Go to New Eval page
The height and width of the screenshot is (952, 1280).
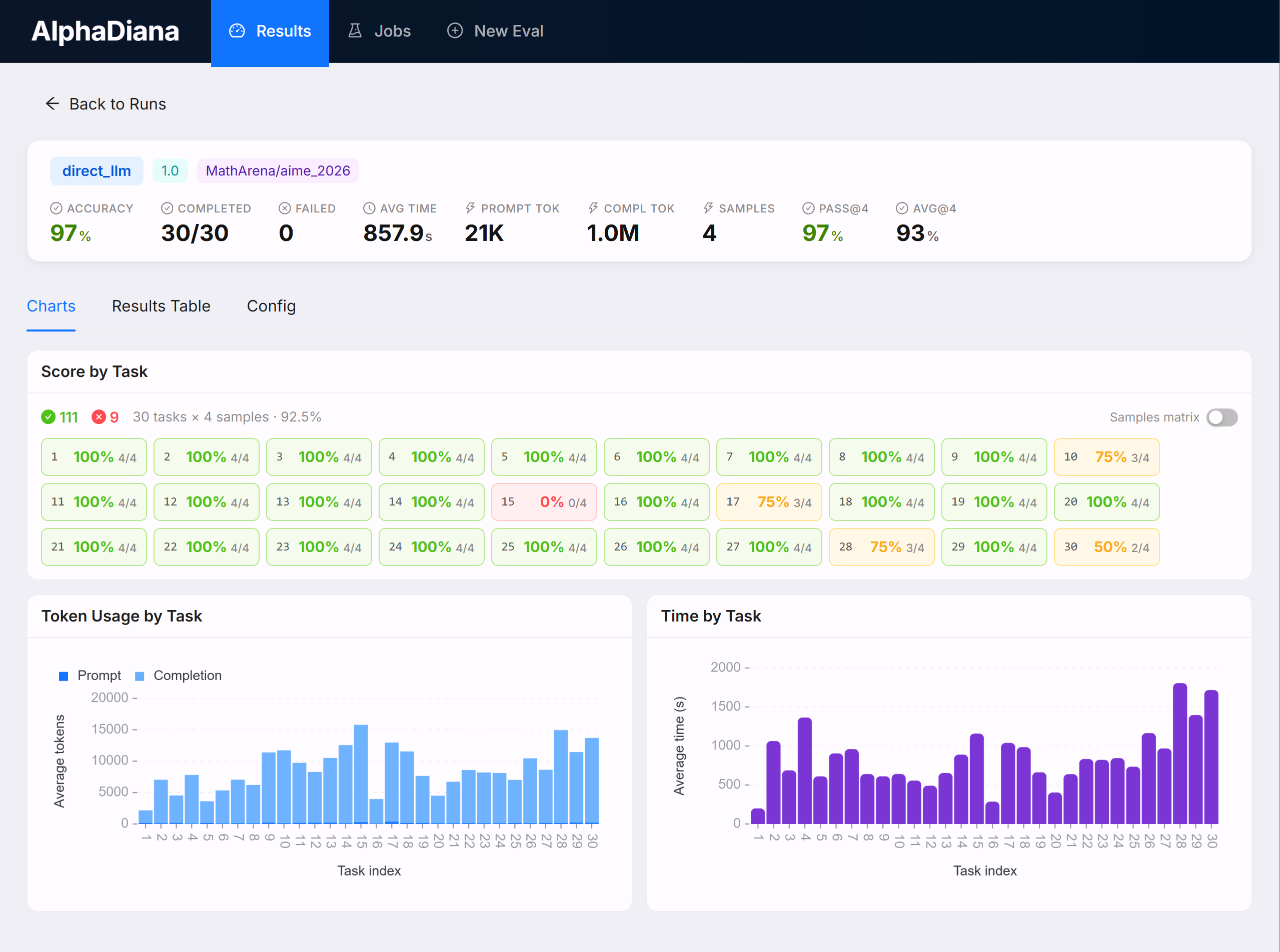[495, 31]
